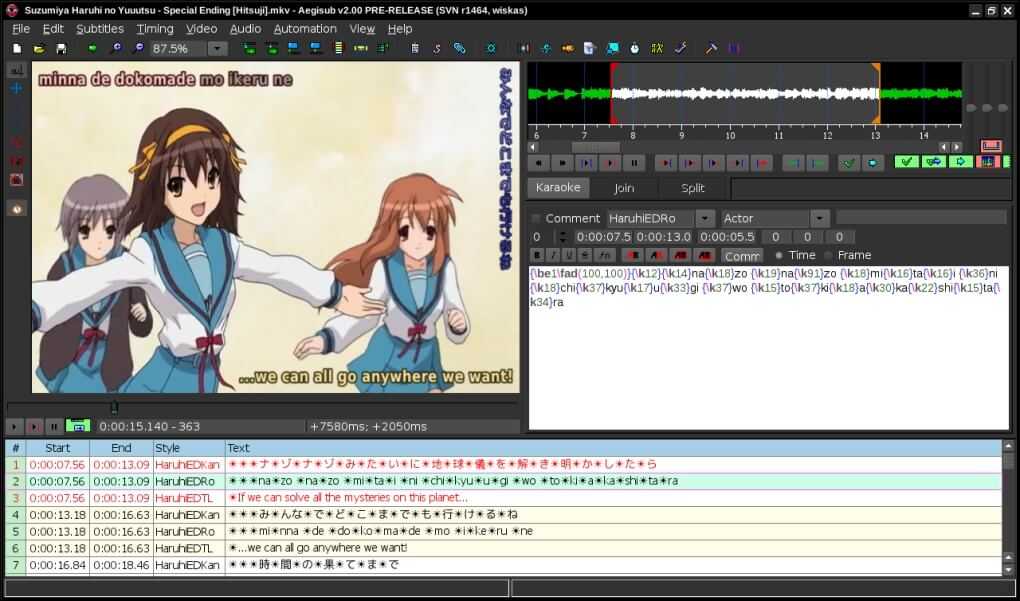This screenshot has height=601, width=1020.
Task: Click the Karaoke button
Action: tap(558, 188)
